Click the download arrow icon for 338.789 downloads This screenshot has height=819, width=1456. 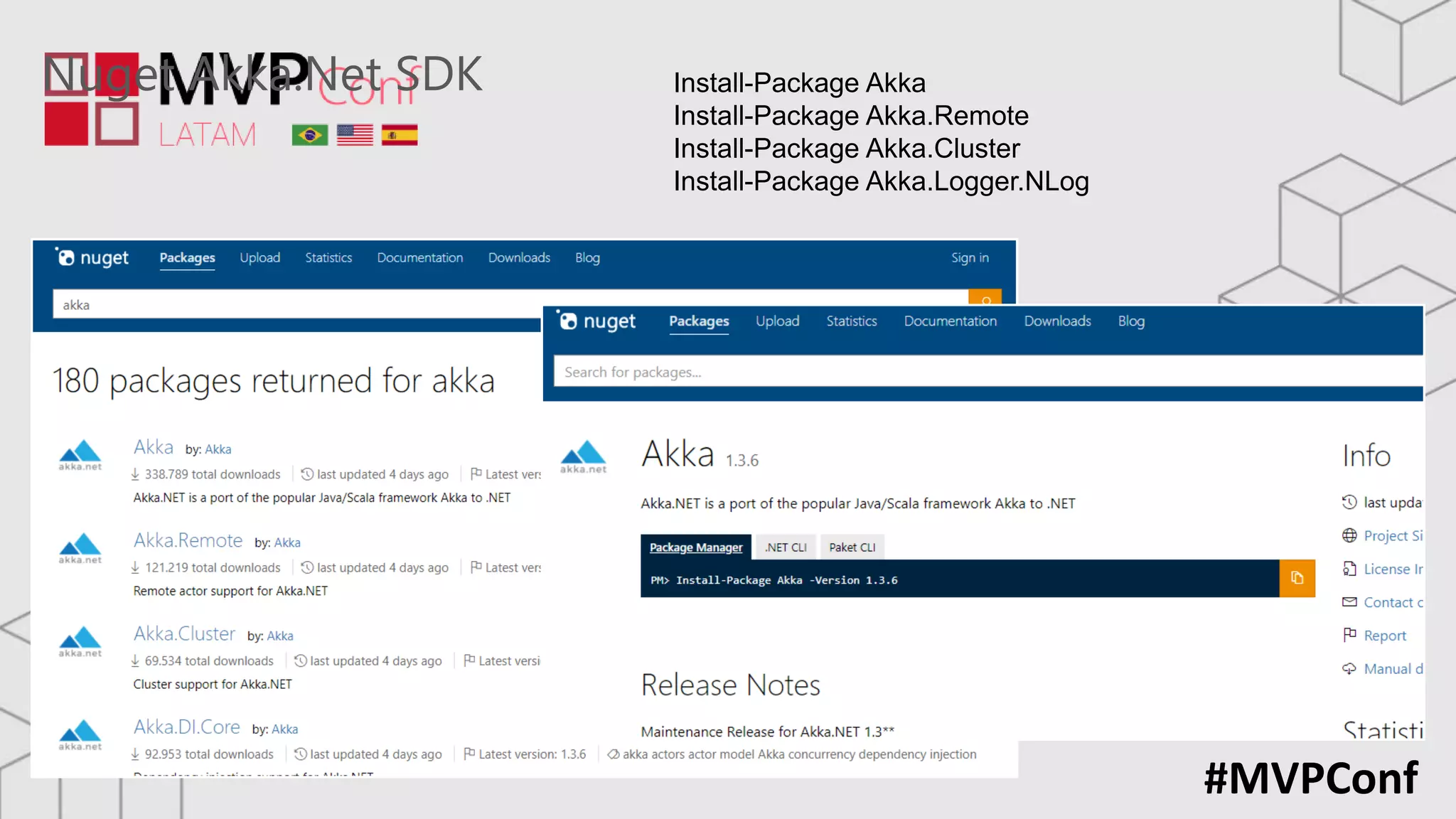135,474
